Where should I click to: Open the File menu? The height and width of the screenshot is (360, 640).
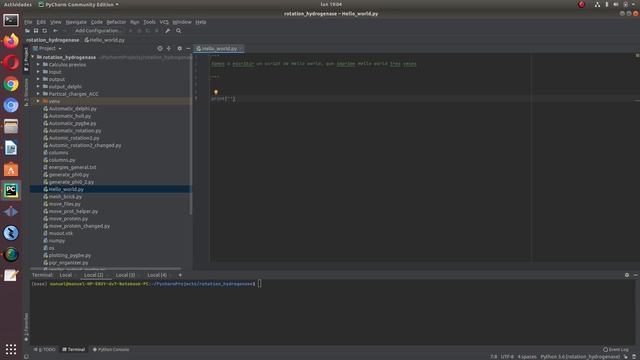click(28, 22)
